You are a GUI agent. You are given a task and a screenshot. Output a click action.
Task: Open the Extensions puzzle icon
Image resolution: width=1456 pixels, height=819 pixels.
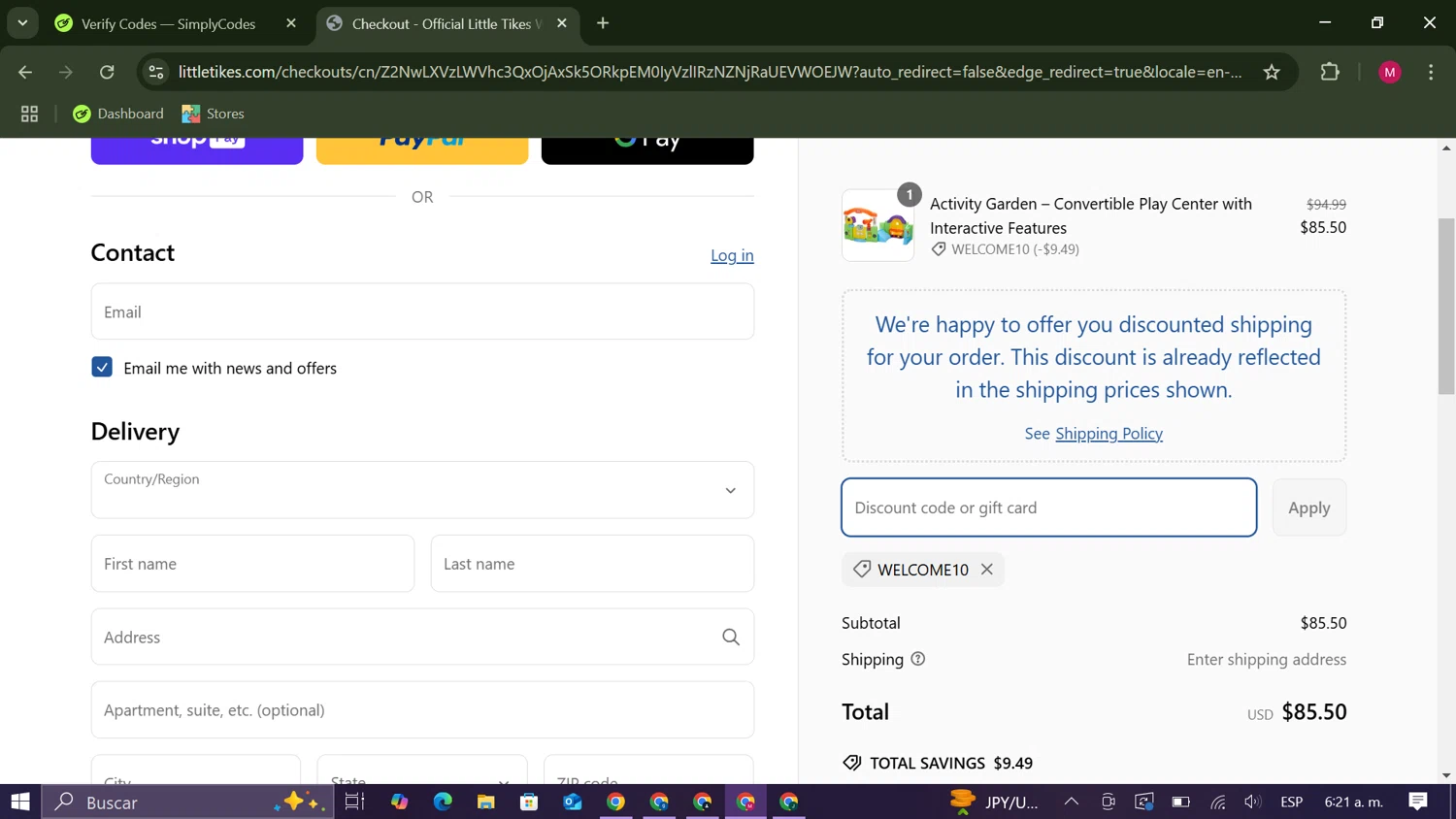[x=1330, y=72]
